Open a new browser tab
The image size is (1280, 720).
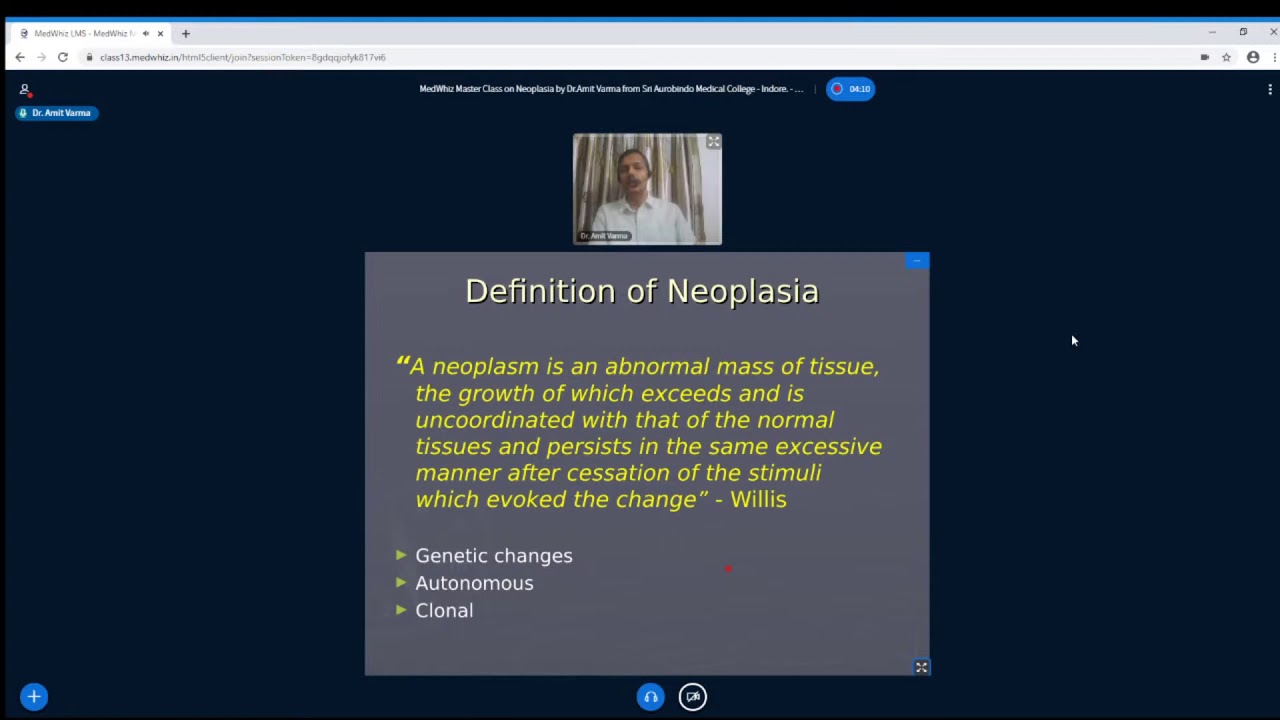tap(185, 33)
